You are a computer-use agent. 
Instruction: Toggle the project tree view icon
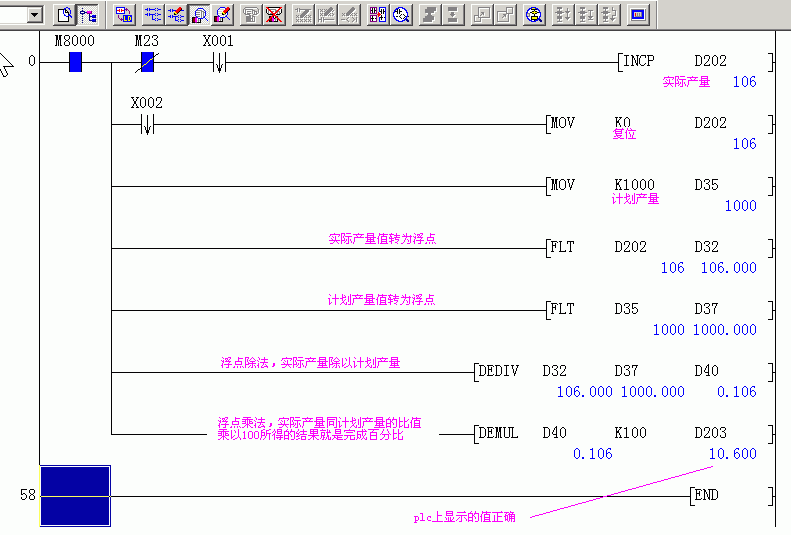(x=88, y=15)
